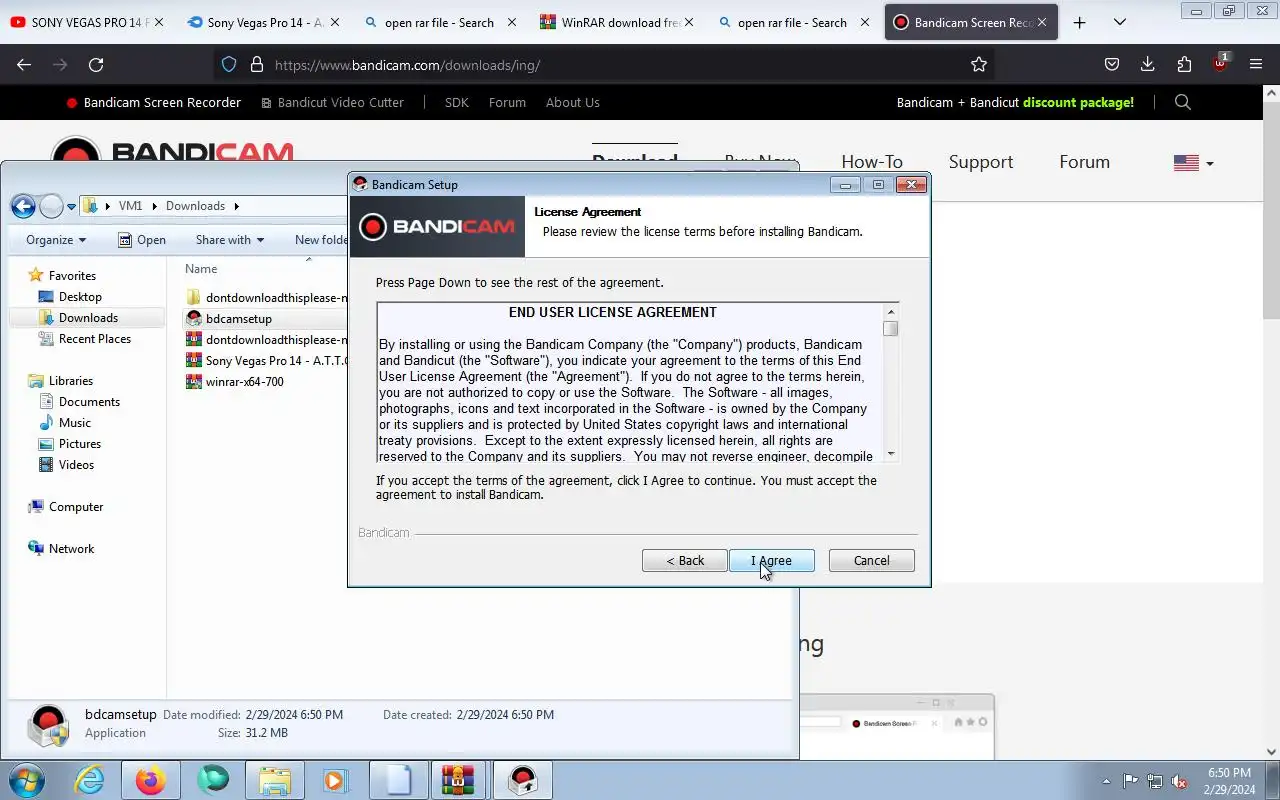Viewport: 1280px width, 800px height.
Task: Open the media player taskbar icon
Action: [x=336, y=780]
